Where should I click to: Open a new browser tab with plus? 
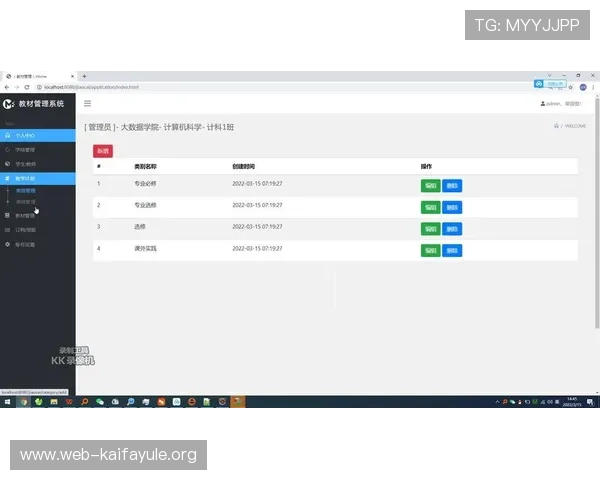pyautogui.click(x=84, y=76)
